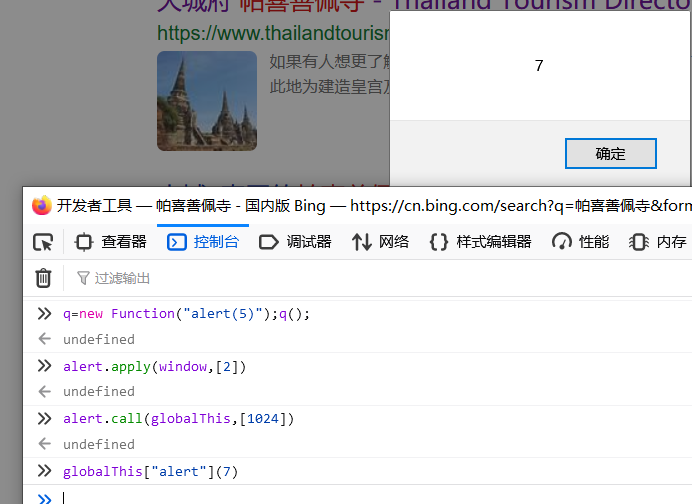Screen dimensions: 692x504
Task: Click the element picker icon in devtools
Action: [43, 242]
